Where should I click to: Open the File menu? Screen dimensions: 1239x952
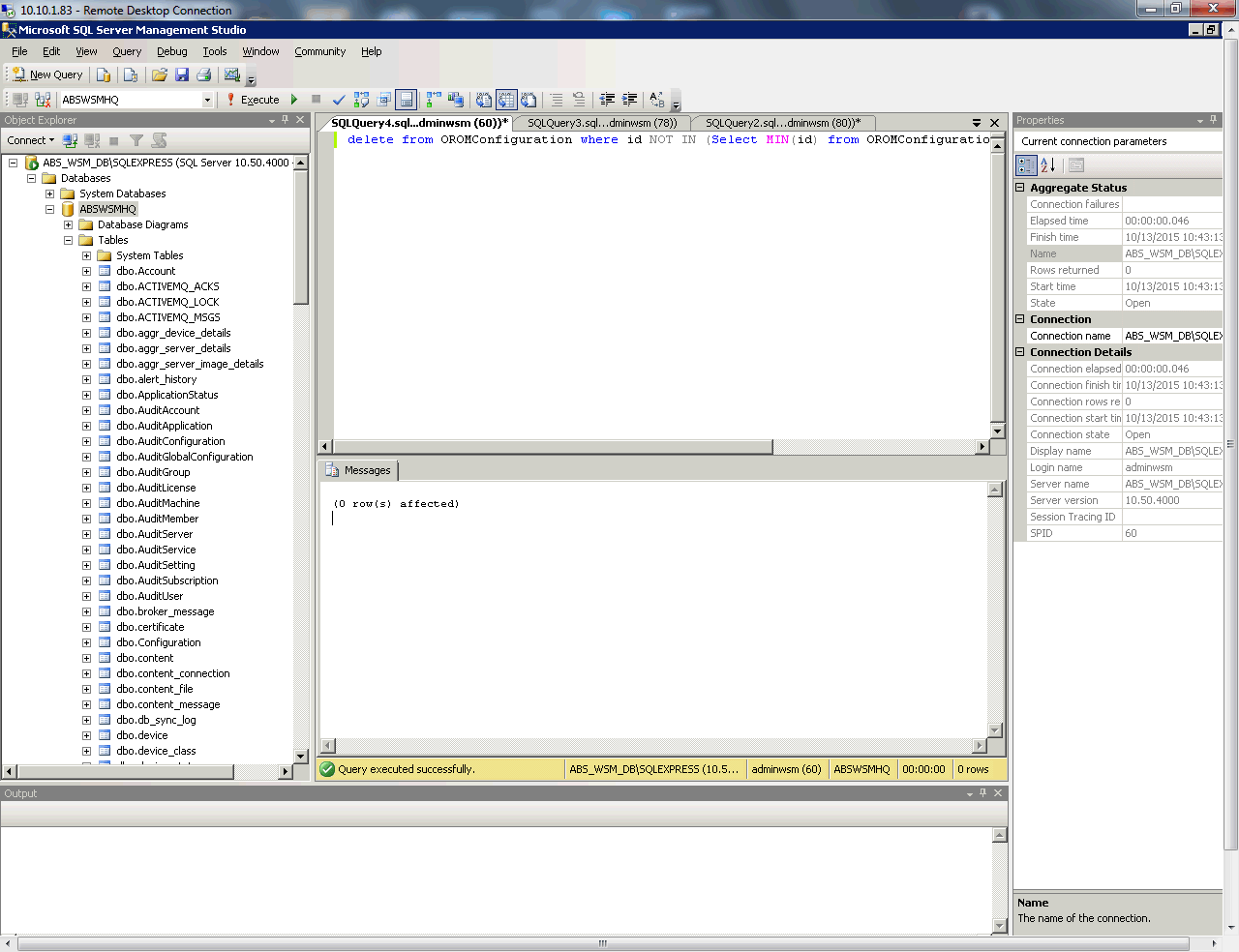coord(19,51)
